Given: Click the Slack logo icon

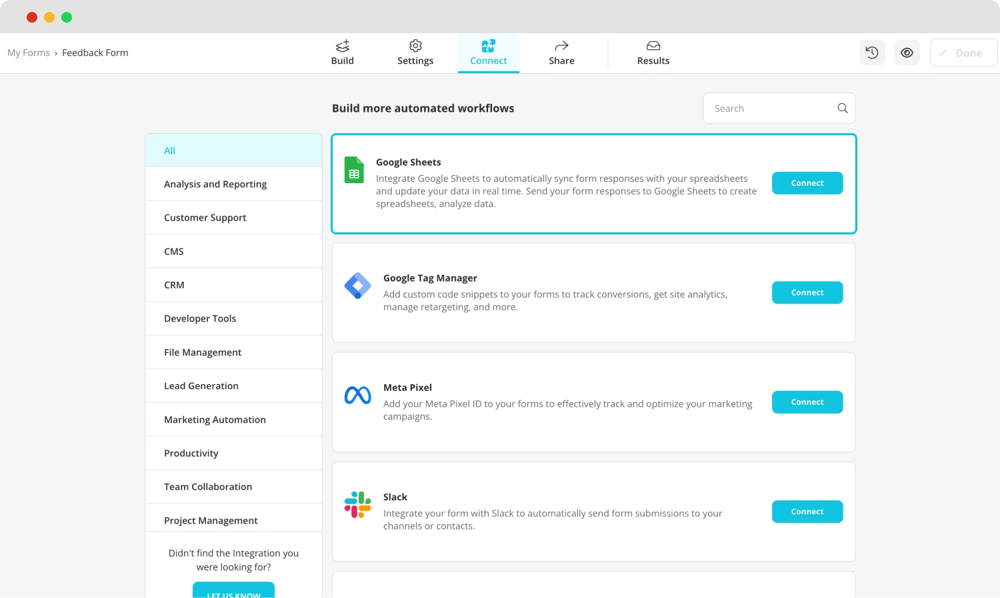Looking at the screenshot, I should point(357,505).
